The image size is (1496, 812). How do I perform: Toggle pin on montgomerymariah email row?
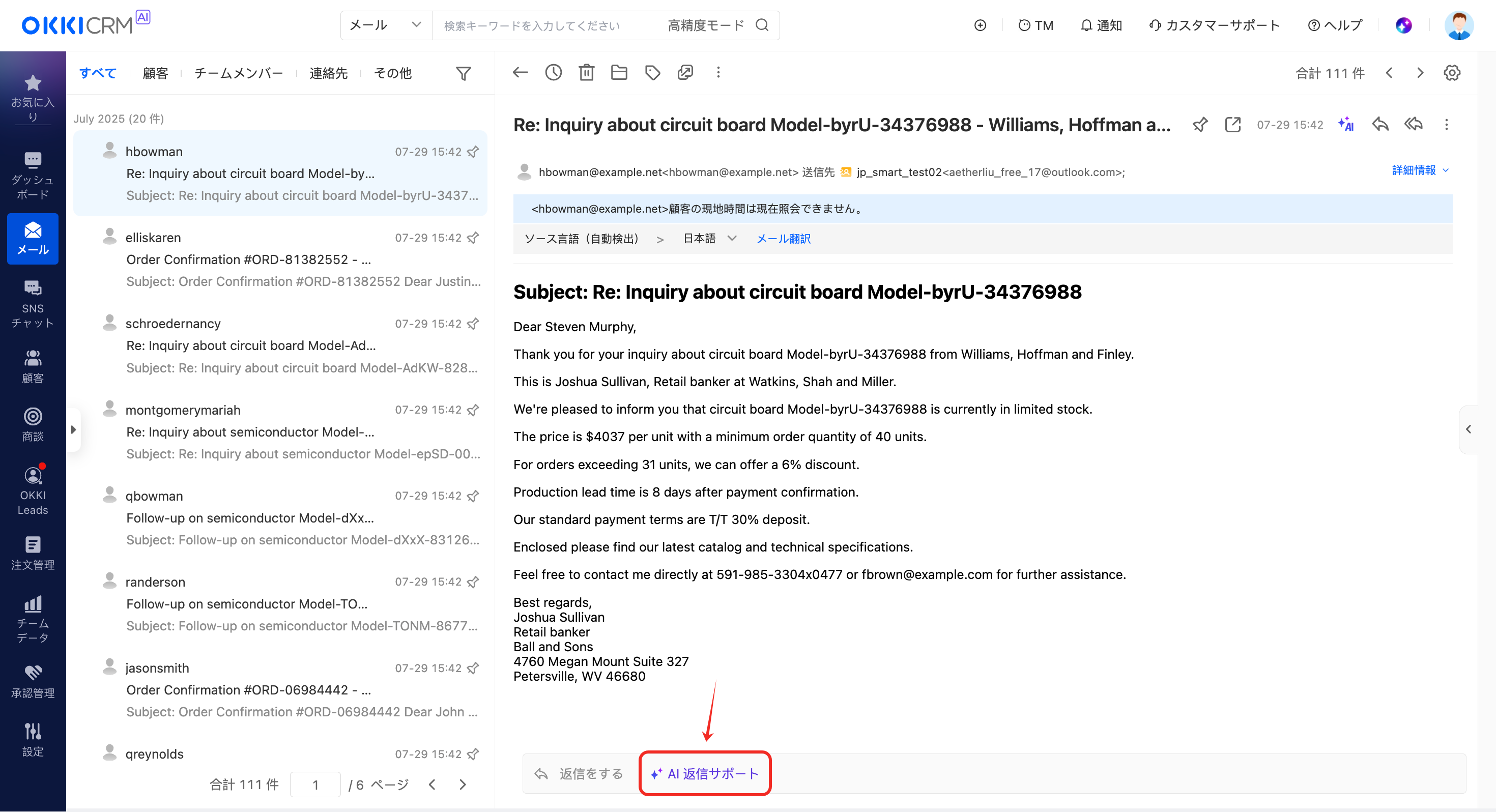tap(473, 410)
